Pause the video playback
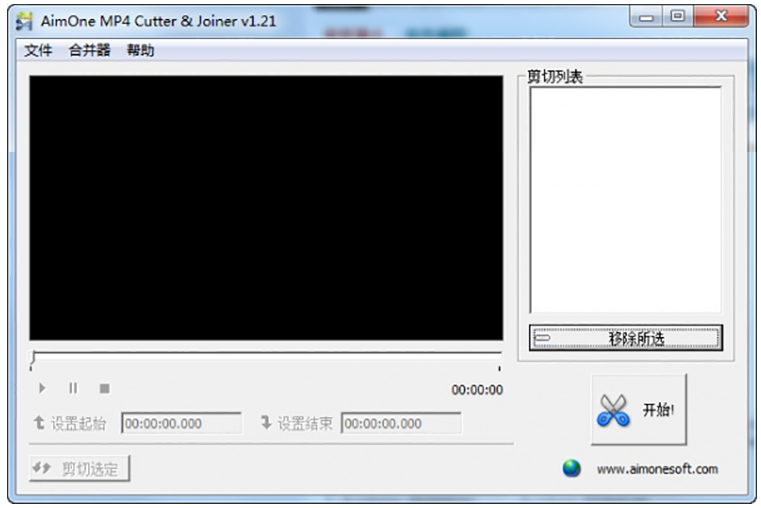The width and height of the screenshot is (761, 508). [73, 388]
